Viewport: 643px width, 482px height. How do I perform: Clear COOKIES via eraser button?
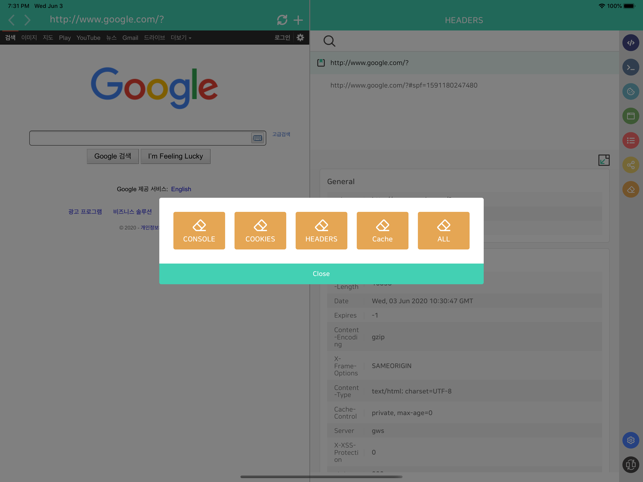pyautogui.click(x=260, y=231)
